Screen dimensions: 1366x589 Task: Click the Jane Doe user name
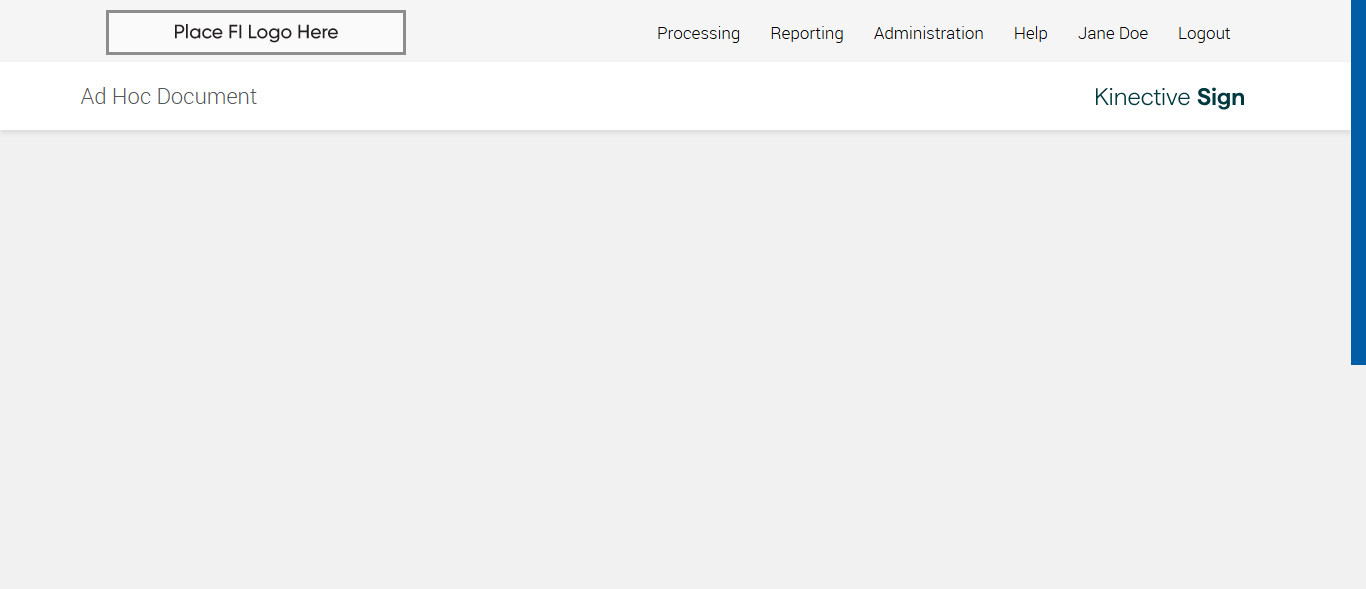click(x=1112, y=33)
